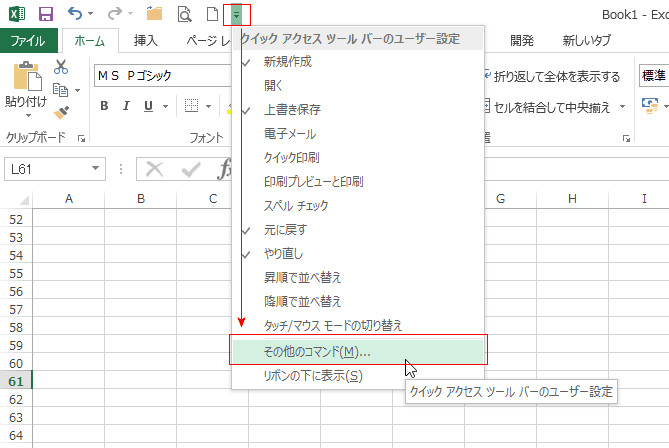Select row header 57
The image size is (669, 448).
(x=16, y=309)
